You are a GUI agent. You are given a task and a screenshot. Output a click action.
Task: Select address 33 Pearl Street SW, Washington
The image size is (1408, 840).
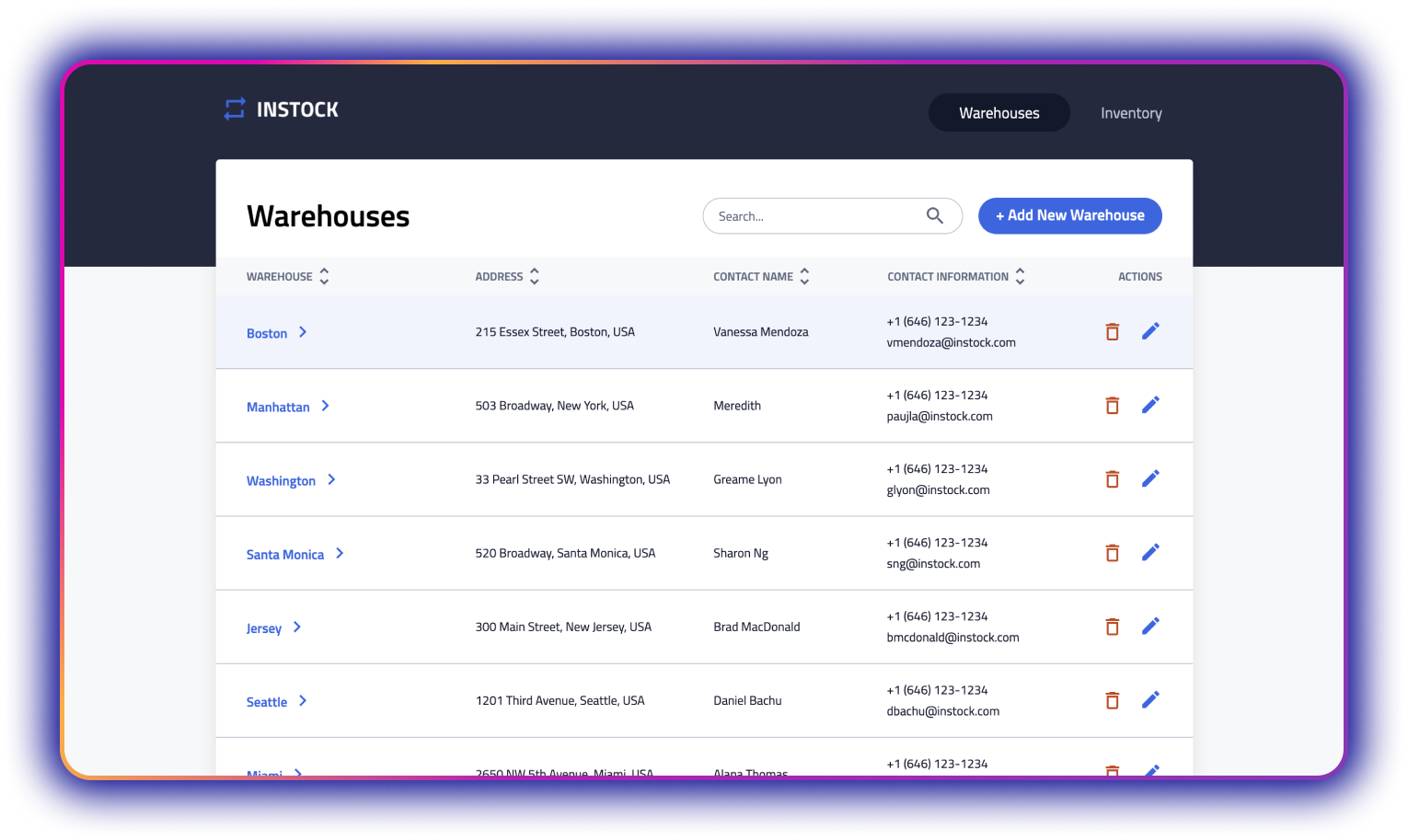click(572, 479)
